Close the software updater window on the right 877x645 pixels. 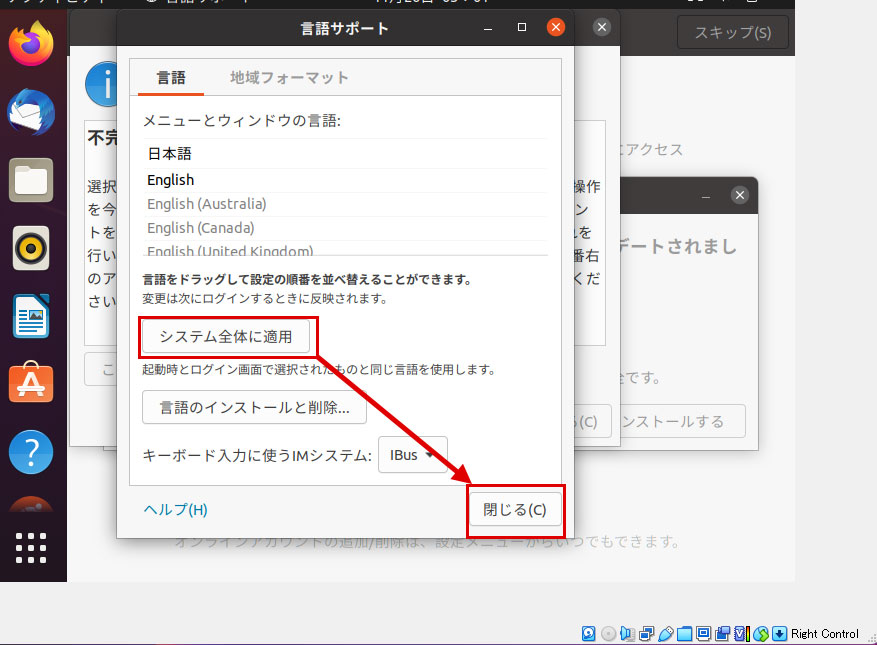pyautogui.click(x=740, y=195)
